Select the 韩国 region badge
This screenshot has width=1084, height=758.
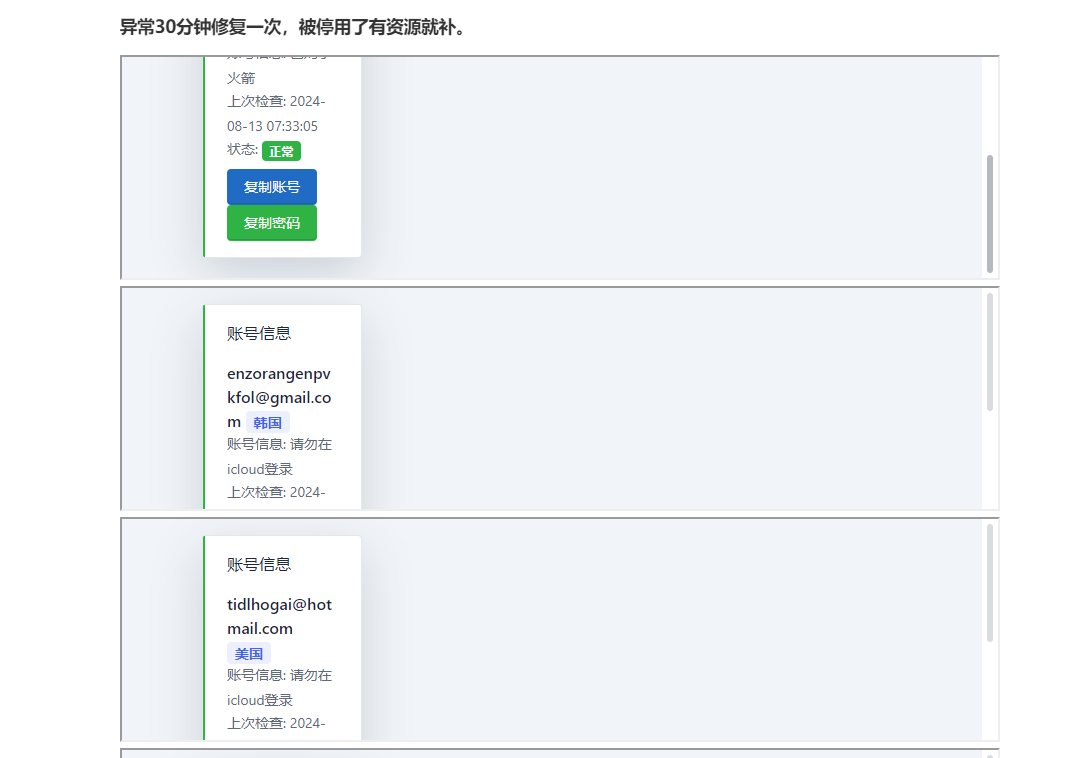click(268, 422)
